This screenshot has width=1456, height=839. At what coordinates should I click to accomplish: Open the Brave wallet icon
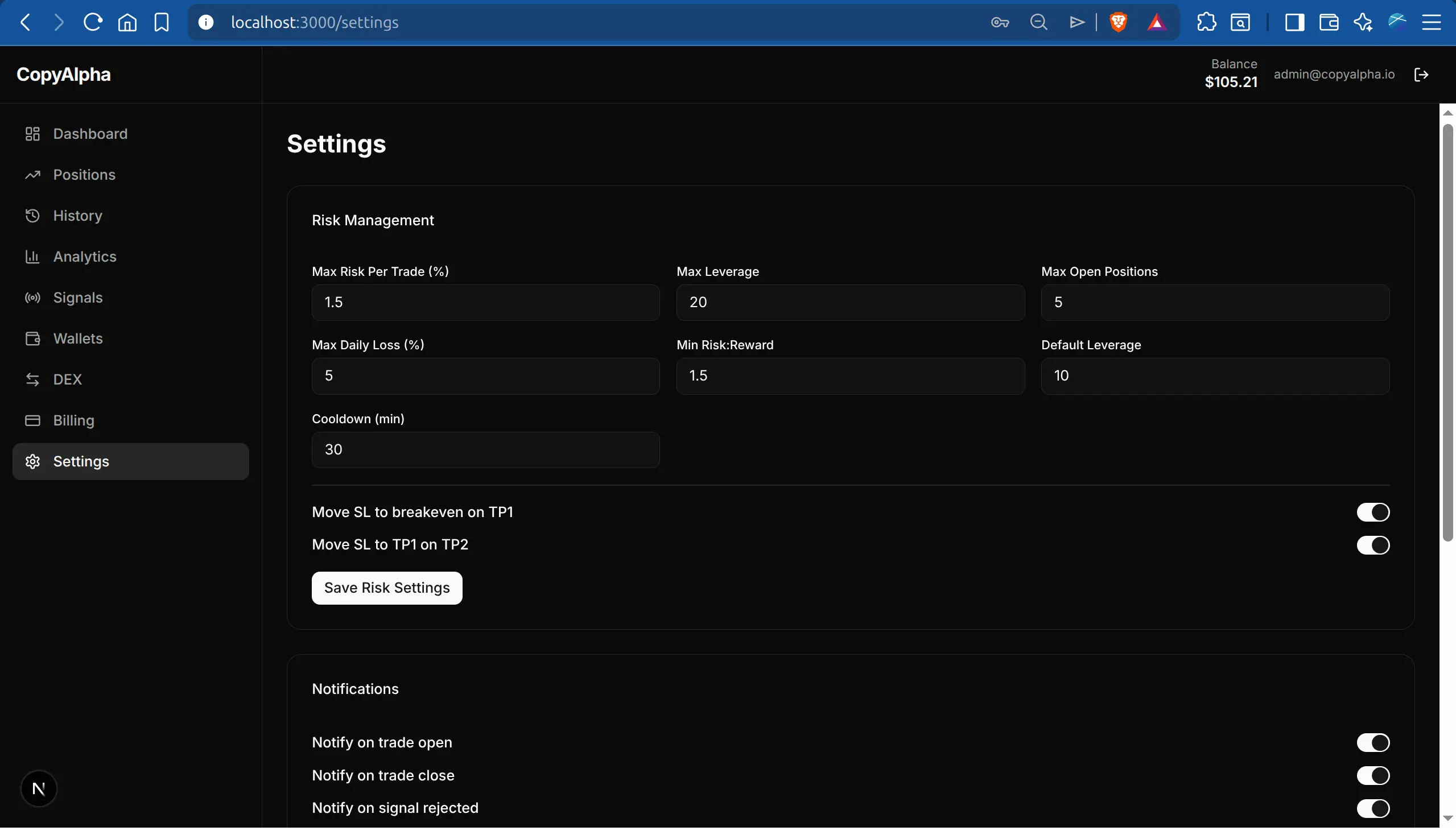pyautogui.click(x=1329, y=23)
